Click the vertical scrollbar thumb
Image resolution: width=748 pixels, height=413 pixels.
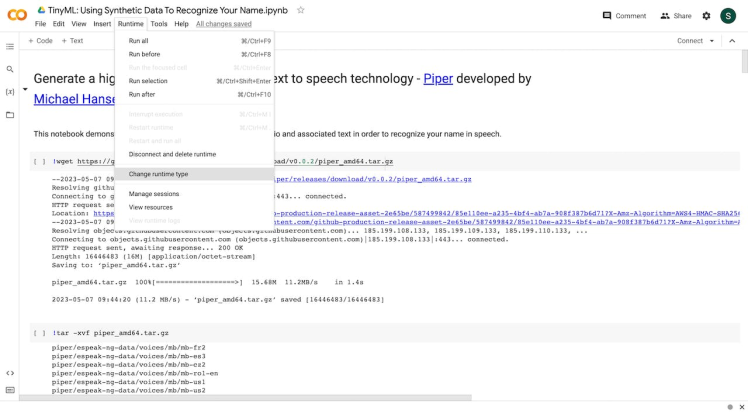coord(744,61)
